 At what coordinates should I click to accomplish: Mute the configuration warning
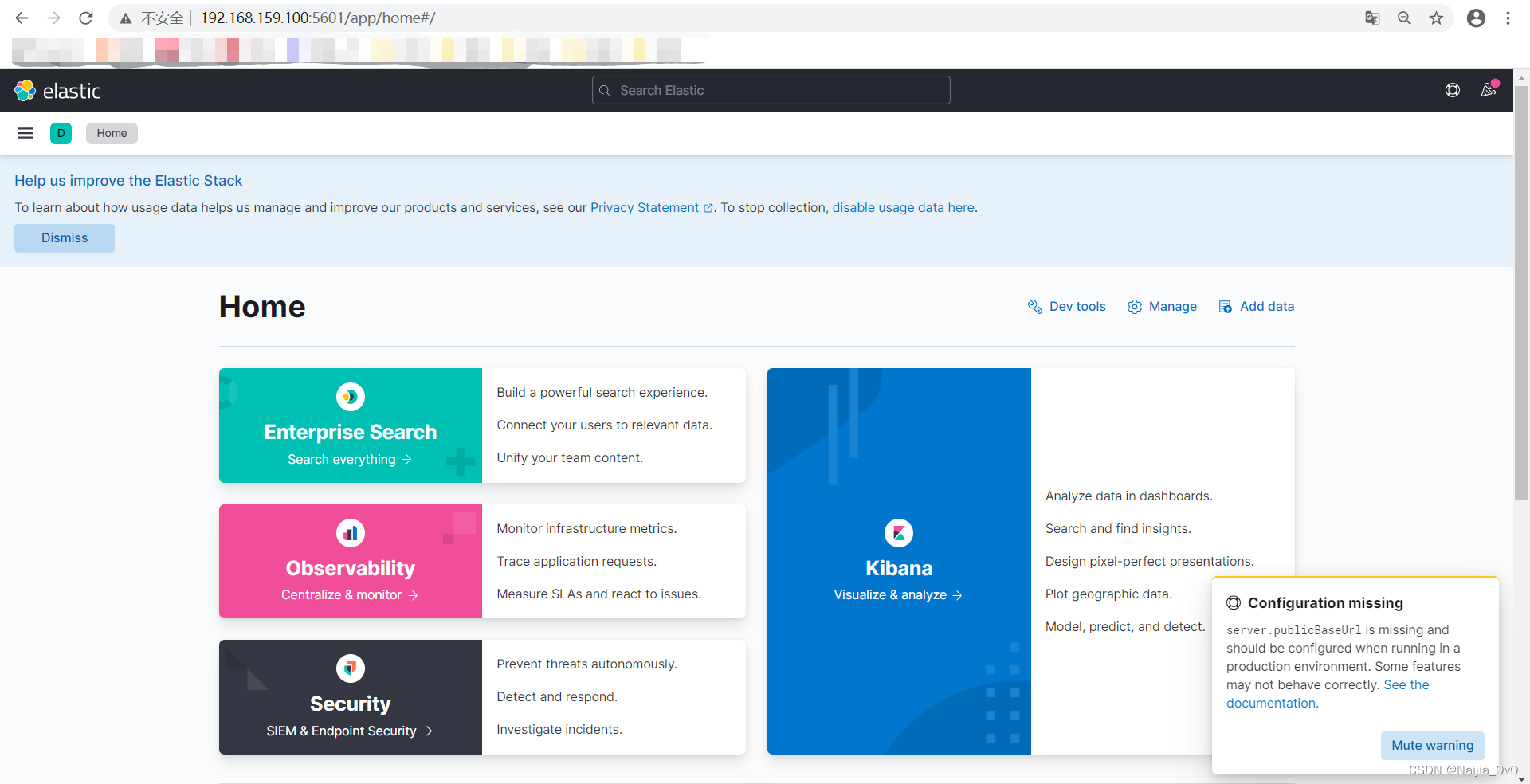point(1432,745)
